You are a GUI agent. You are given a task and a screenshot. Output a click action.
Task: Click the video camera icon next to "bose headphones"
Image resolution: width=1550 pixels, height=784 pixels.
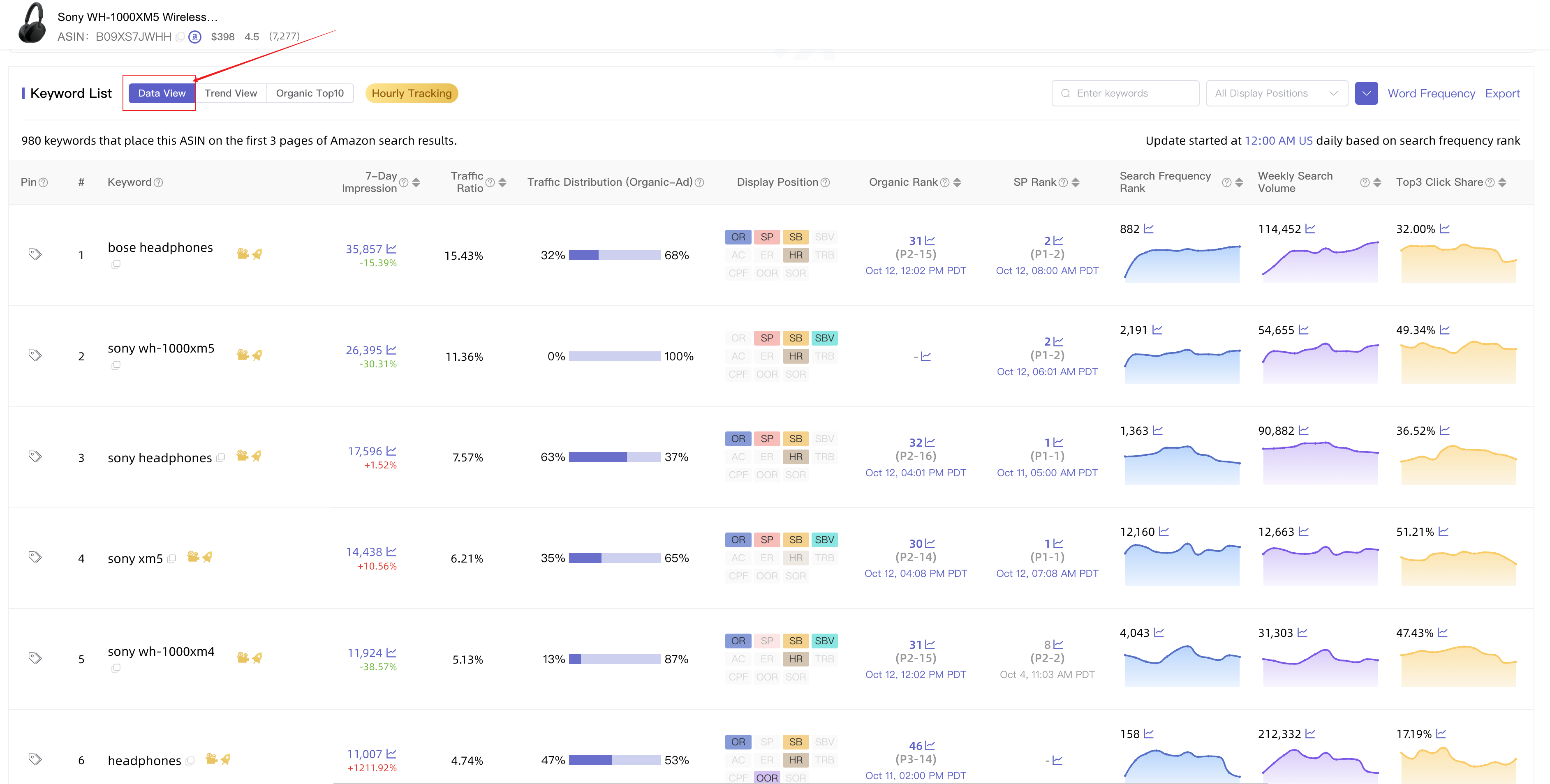coord(243,254)
